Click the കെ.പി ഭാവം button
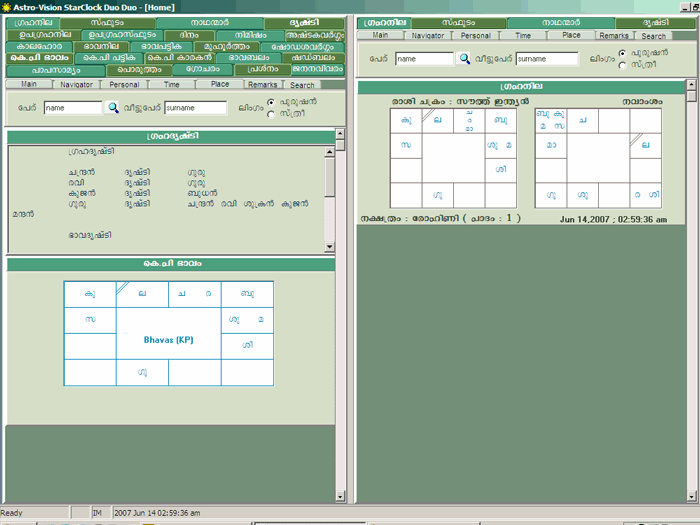Image resolution: width=700 pixels, height=525 pixels. (x=40, y=58)
